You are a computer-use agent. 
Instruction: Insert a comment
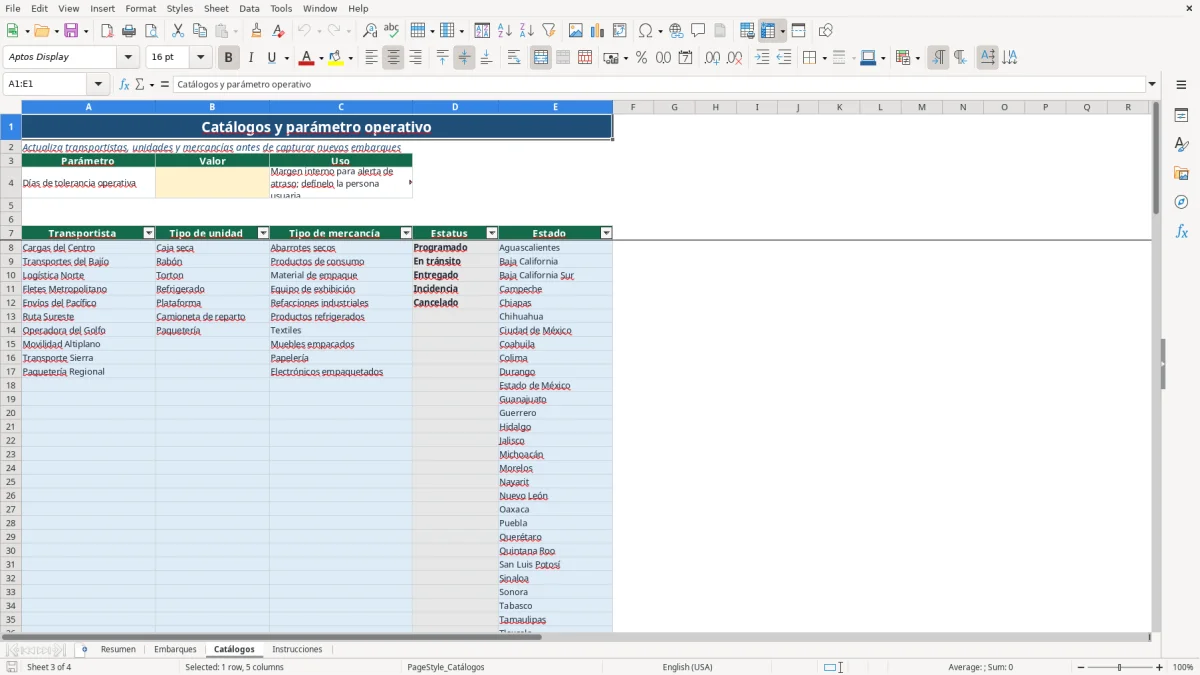698,31
